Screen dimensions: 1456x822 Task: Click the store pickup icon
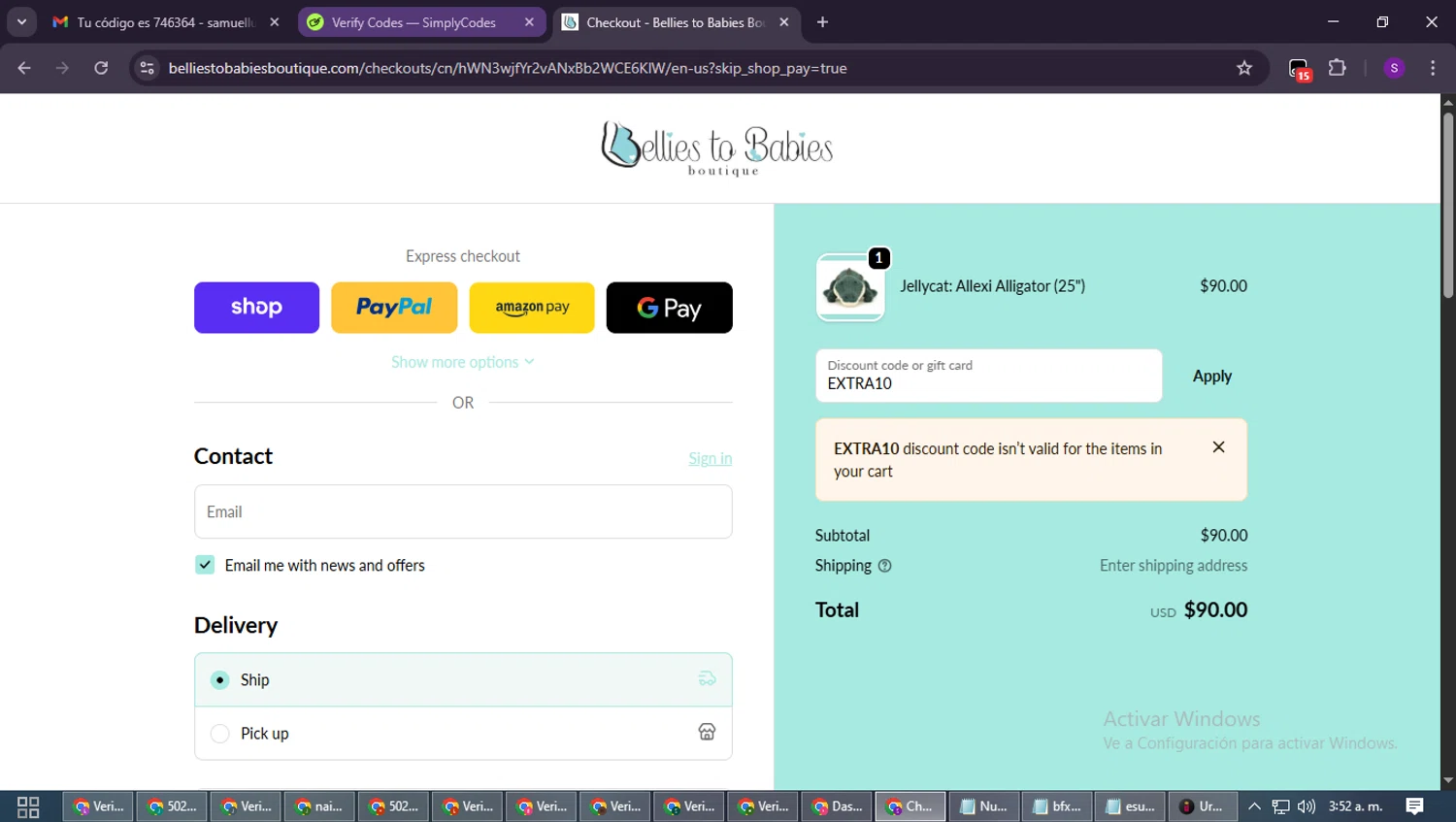pyautogui.click(x=707, y=732)
